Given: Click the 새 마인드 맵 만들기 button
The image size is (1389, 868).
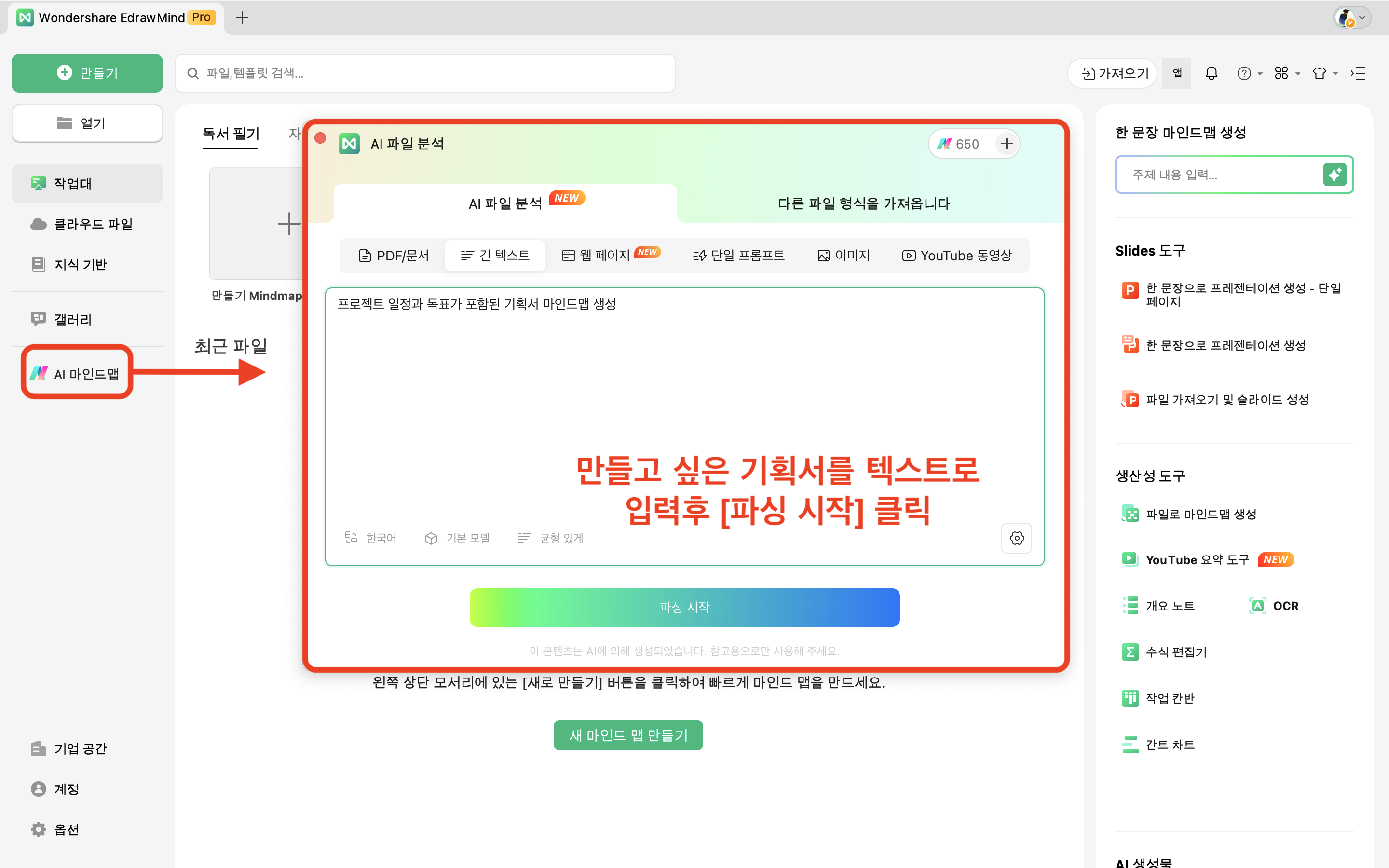Looking at the screenshot, I should tap(628, 735).
